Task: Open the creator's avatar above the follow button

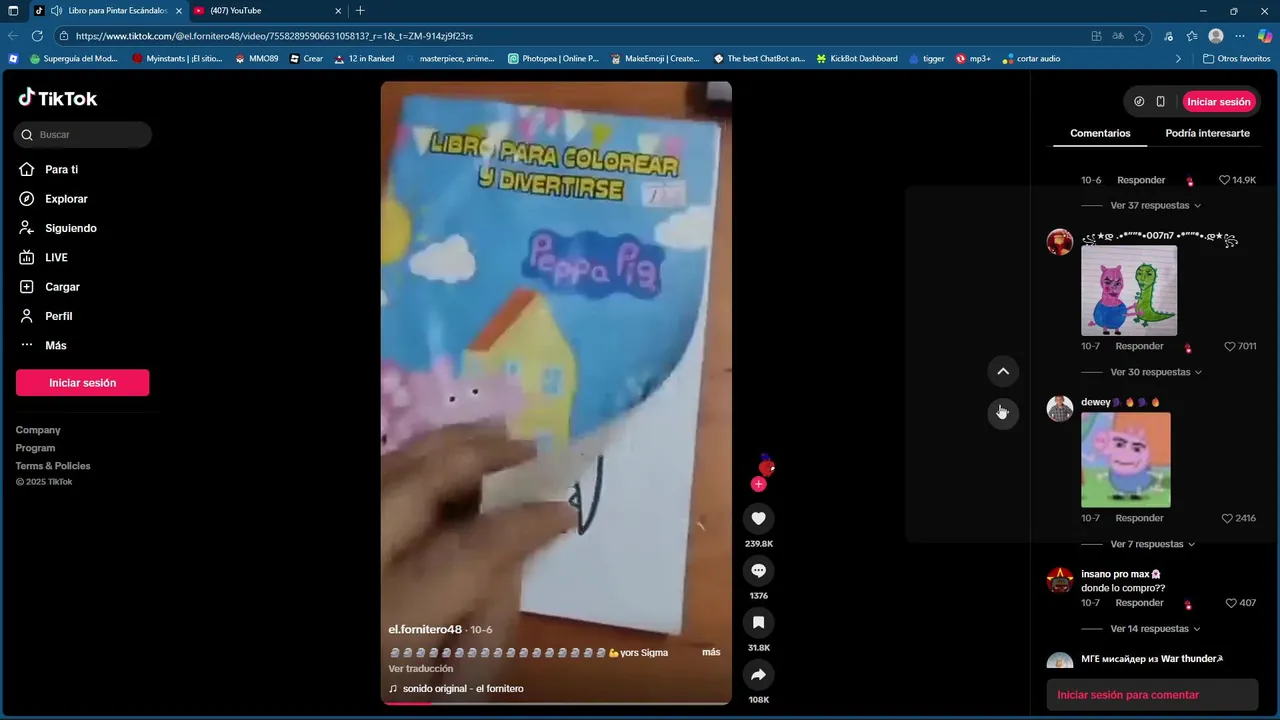Action: (x=766, y=465)
